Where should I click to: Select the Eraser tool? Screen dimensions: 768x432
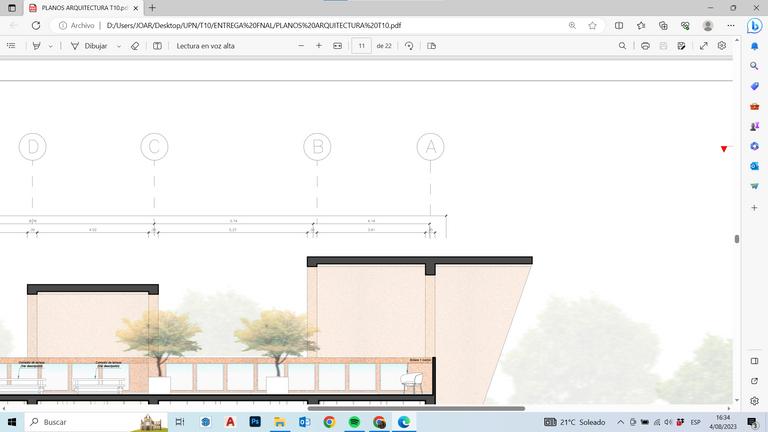click(135, 46)
